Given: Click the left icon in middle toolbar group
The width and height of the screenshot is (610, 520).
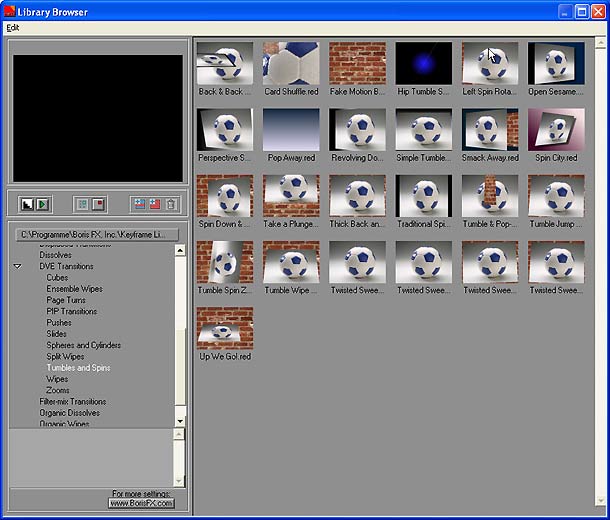Looking at the screenshot, I should coord(83,204).
